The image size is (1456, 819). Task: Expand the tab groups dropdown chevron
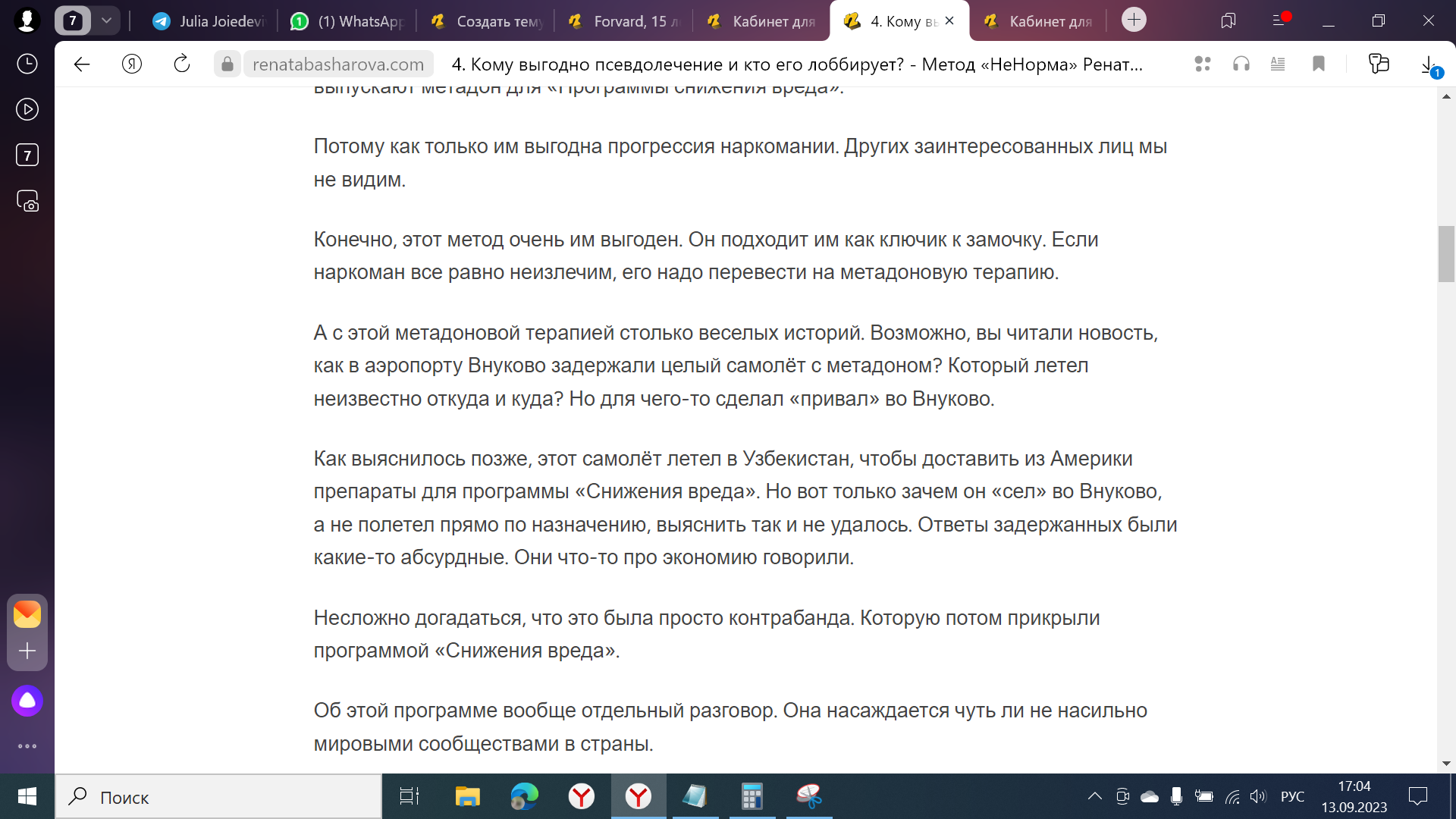coord(106,20)
